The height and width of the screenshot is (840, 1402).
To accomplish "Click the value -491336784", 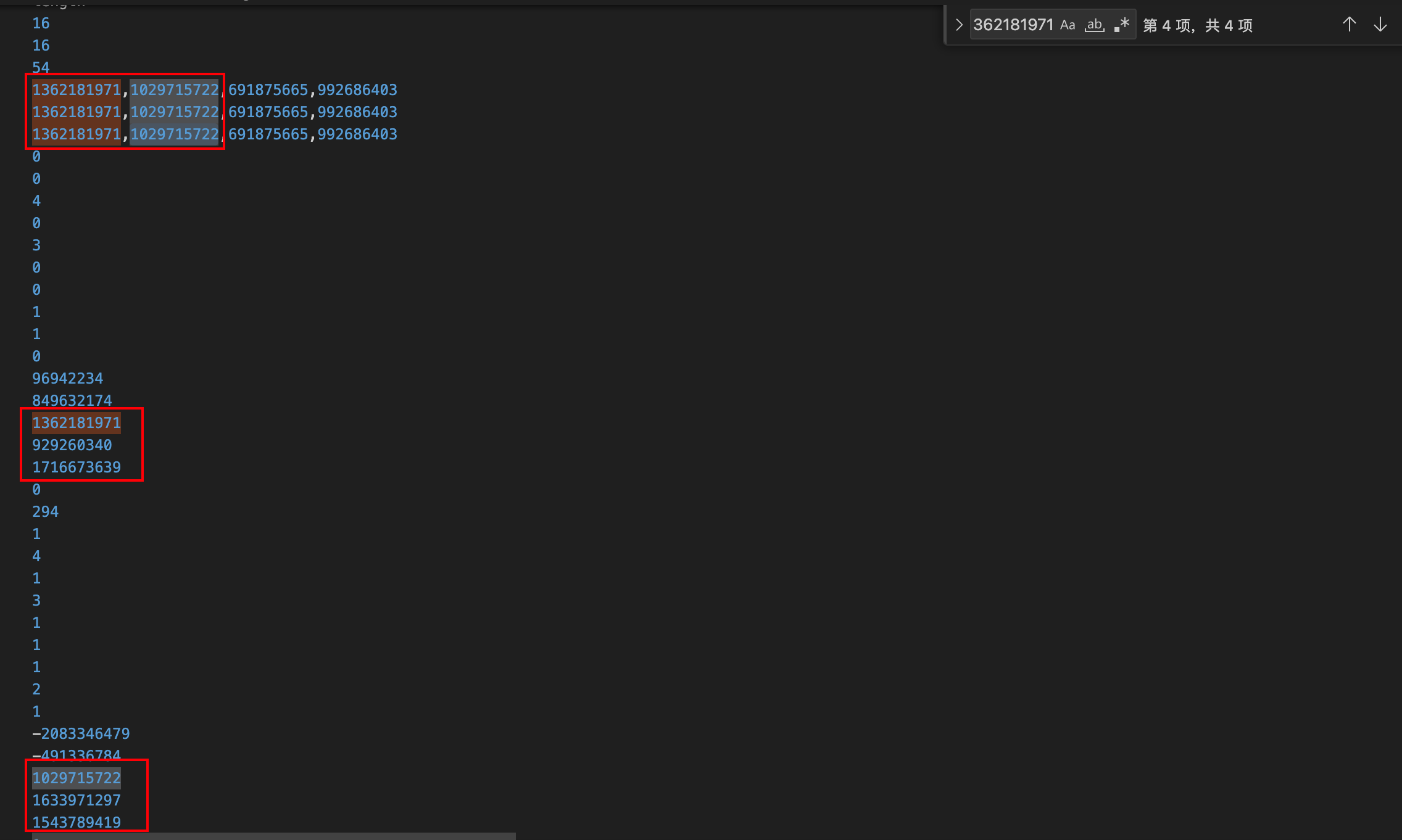I will tap(77, 755).
